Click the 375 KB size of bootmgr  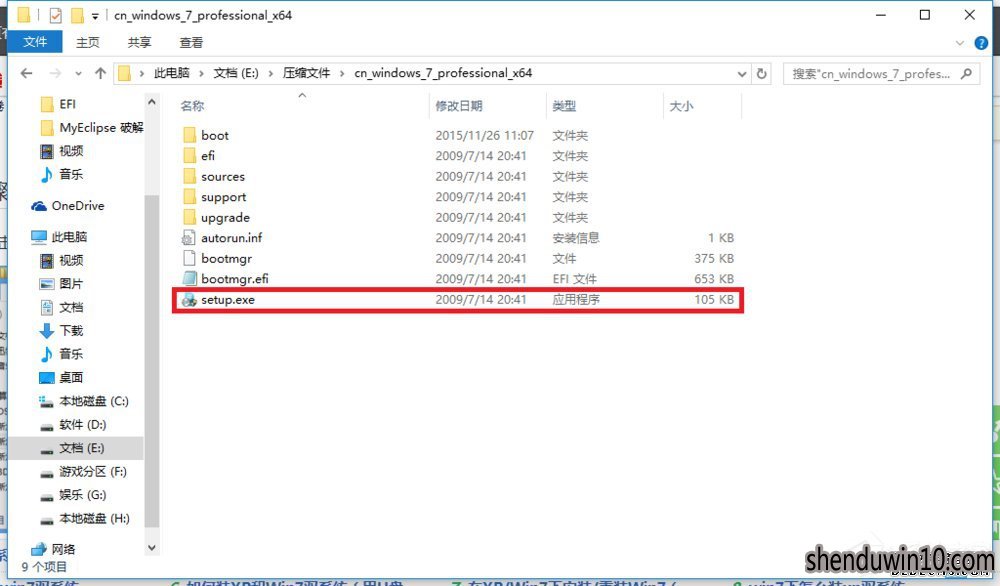coord(714,258)
